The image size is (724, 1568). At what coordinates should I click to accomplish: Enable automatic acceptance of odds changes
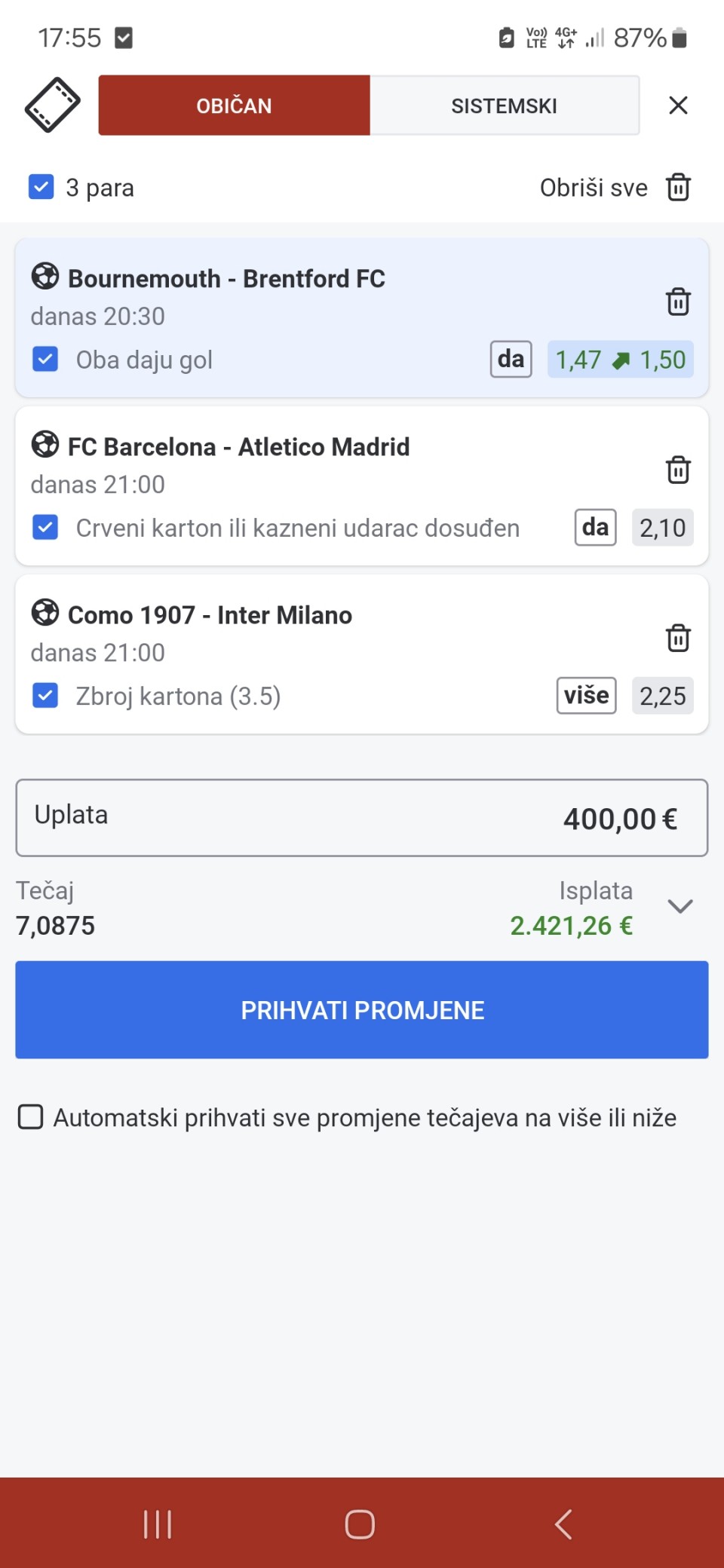pyautogui.click(x=30, y=1117)
